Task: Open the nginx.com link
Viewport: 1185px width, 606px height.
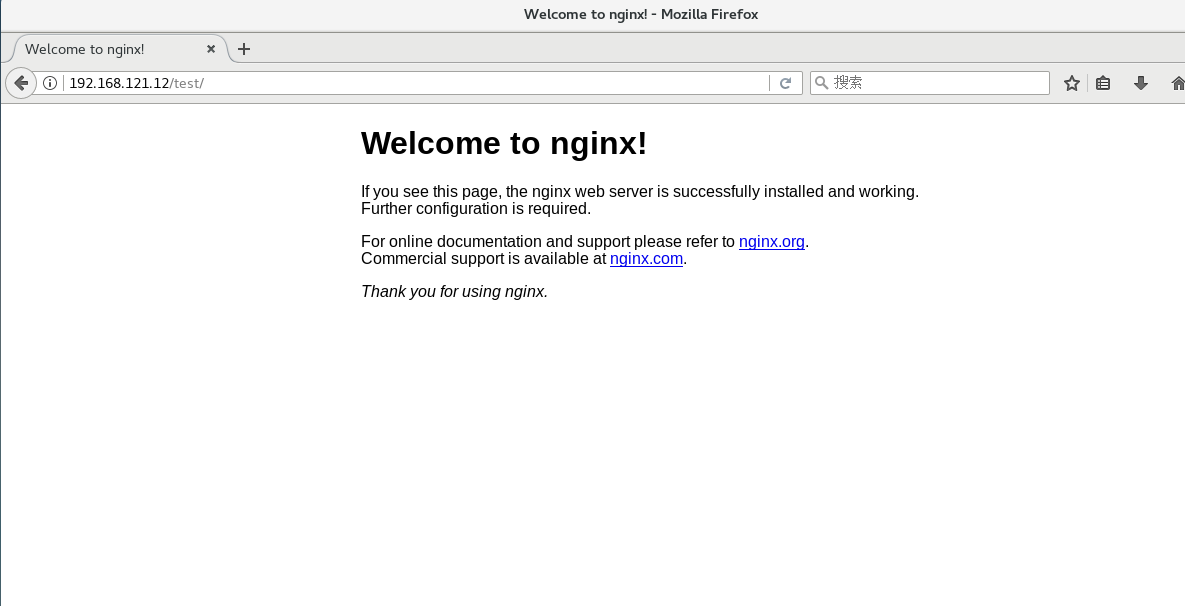Action: coord(646,258)
